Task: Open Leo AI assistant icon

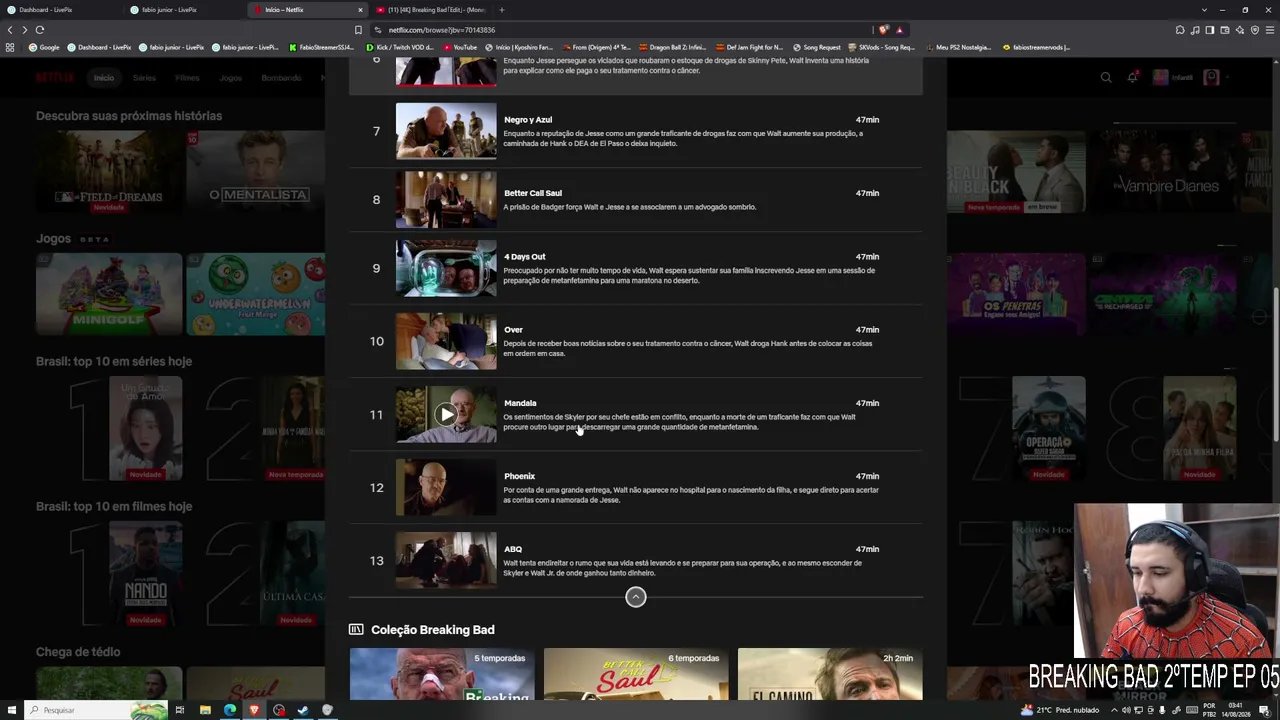Action: click(x=1240, y=30)
